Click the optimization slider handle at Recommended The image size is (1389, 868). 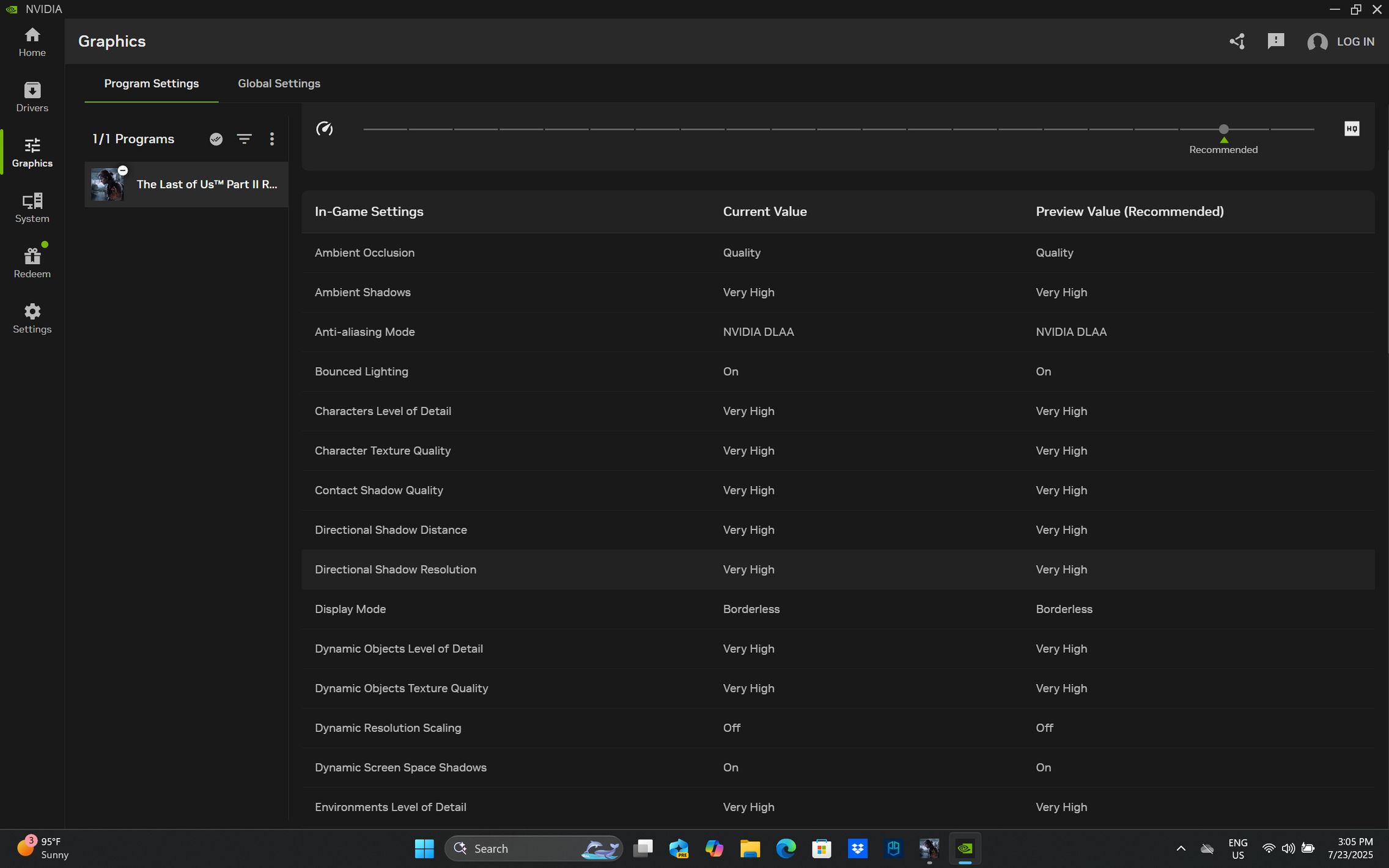coord(1223,129)
